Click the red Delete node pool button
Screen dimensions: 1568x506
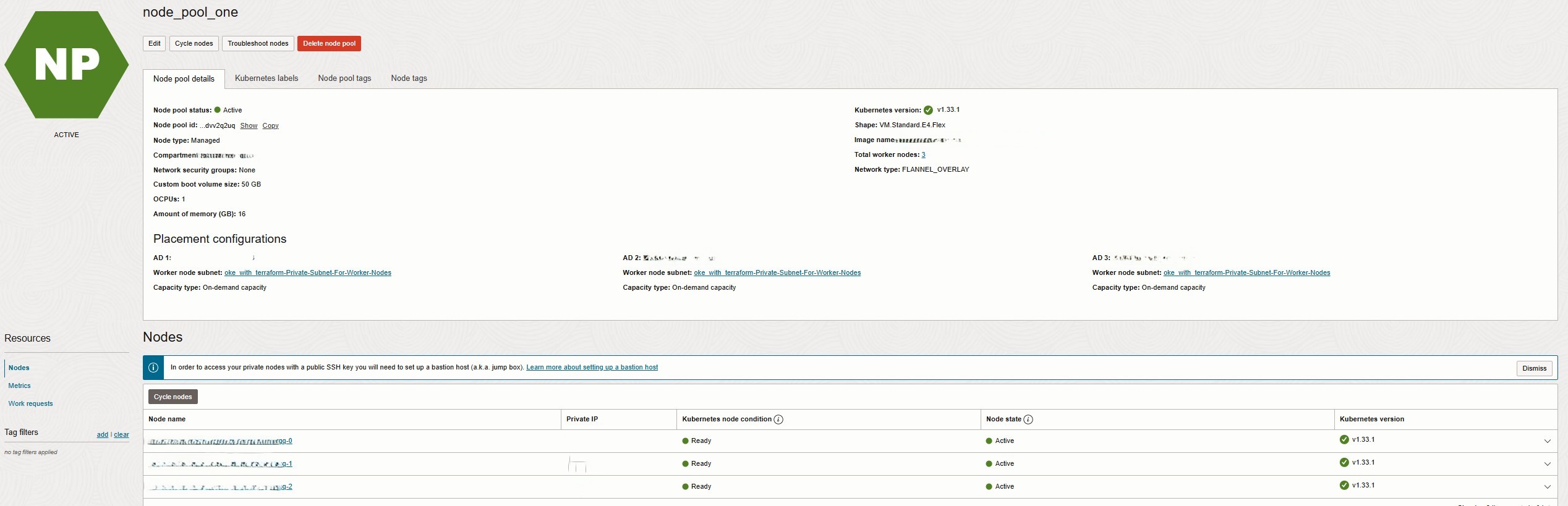coord(329,44)
